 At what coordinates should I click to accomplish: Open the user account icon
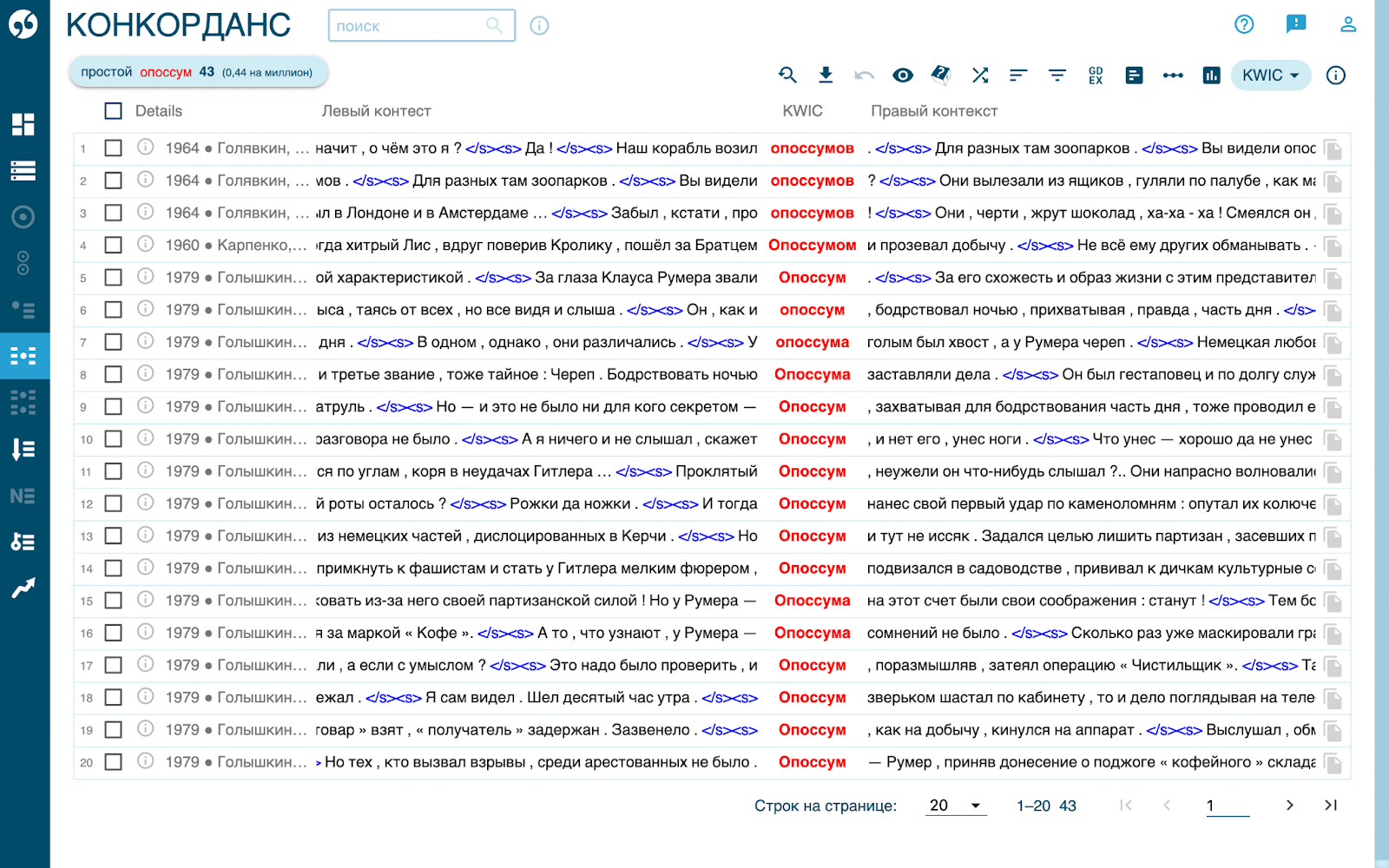(x=1348, y=24)
